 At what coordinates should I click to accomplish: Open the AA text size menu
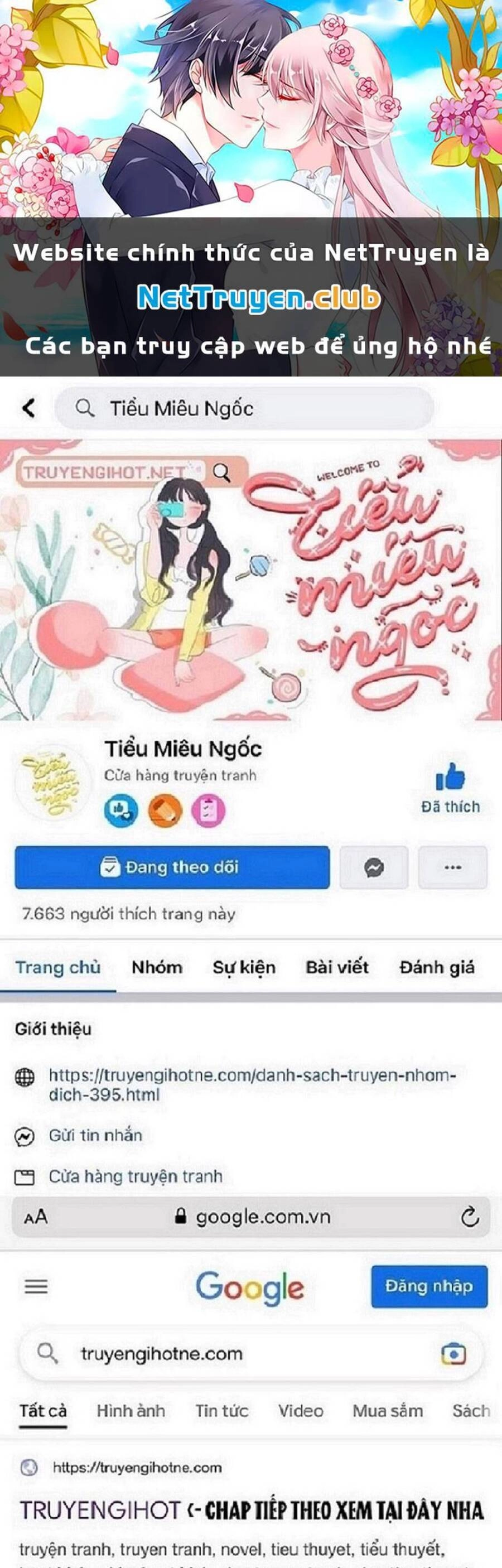[35, 1217]
